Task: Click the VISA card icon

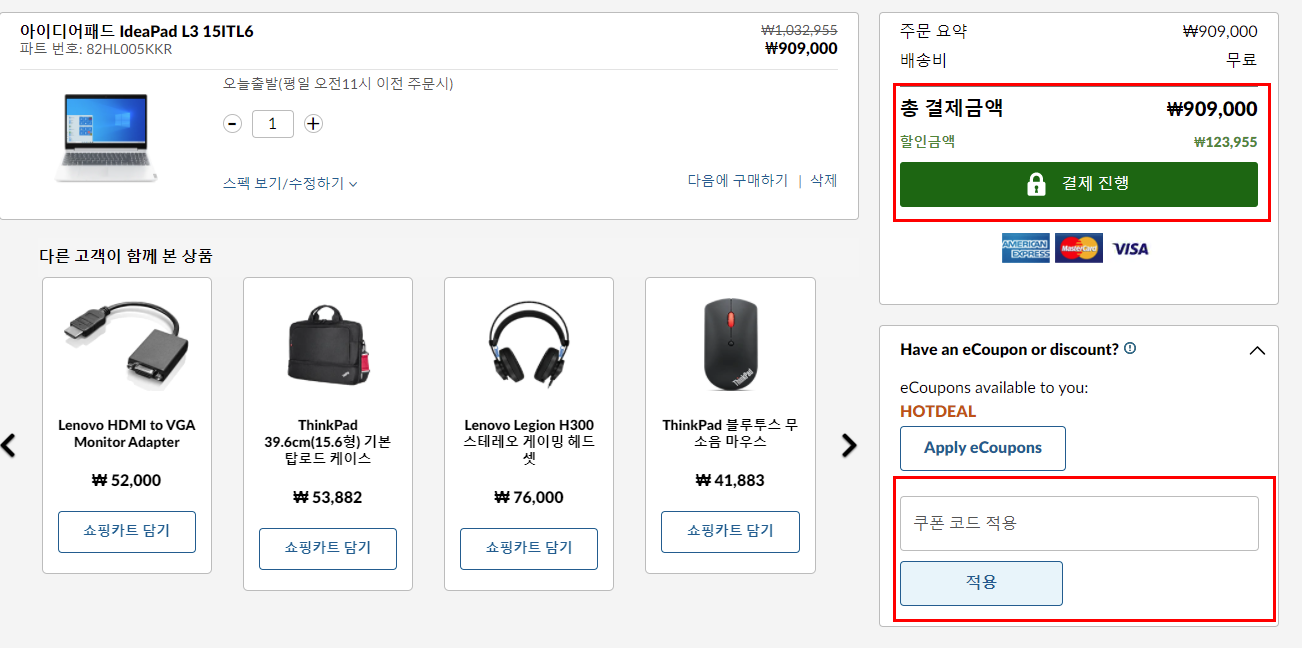Action: (x=1130, y=249)
